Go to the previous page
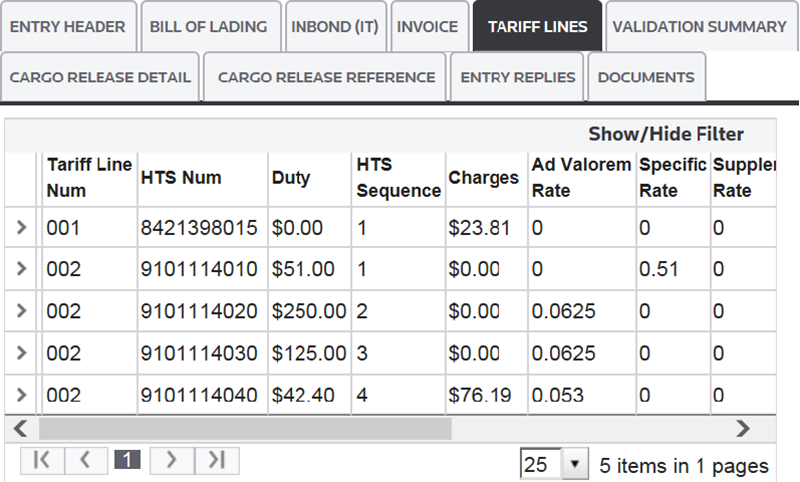The image size is (800, 482). tap(85, 460)
